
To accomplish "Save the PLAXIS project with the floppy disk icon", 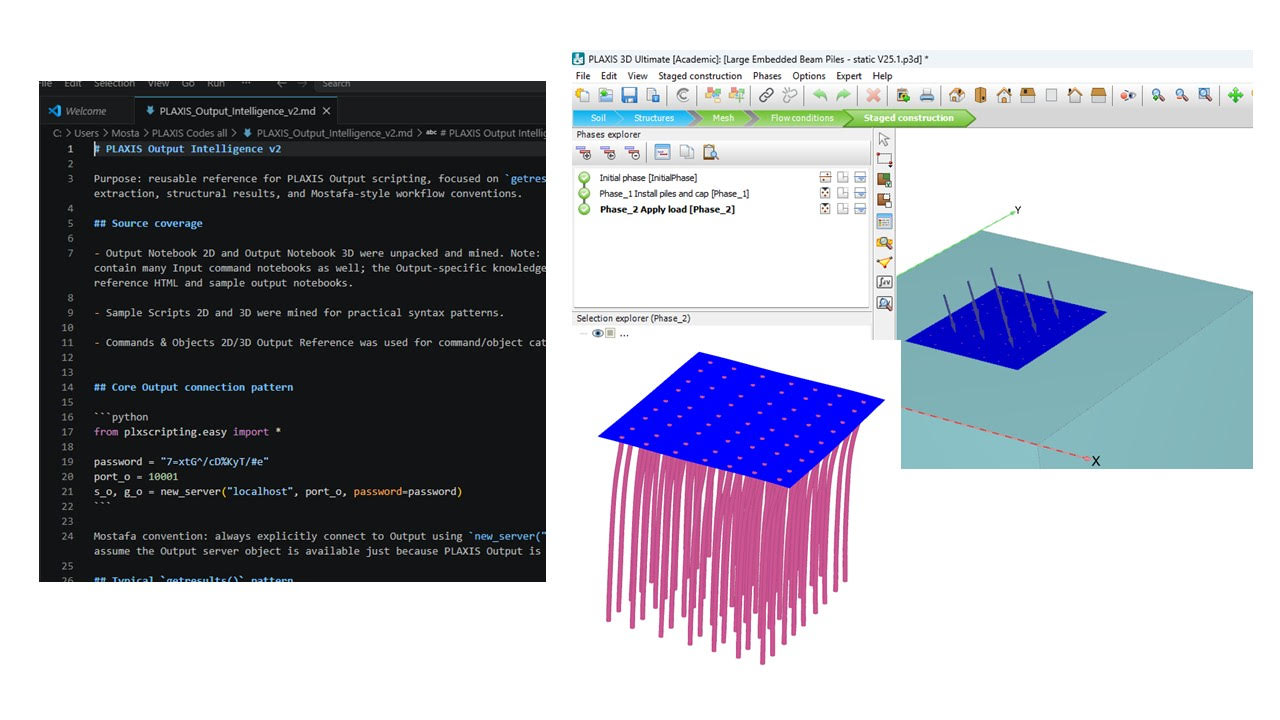I will coord(630,95).
